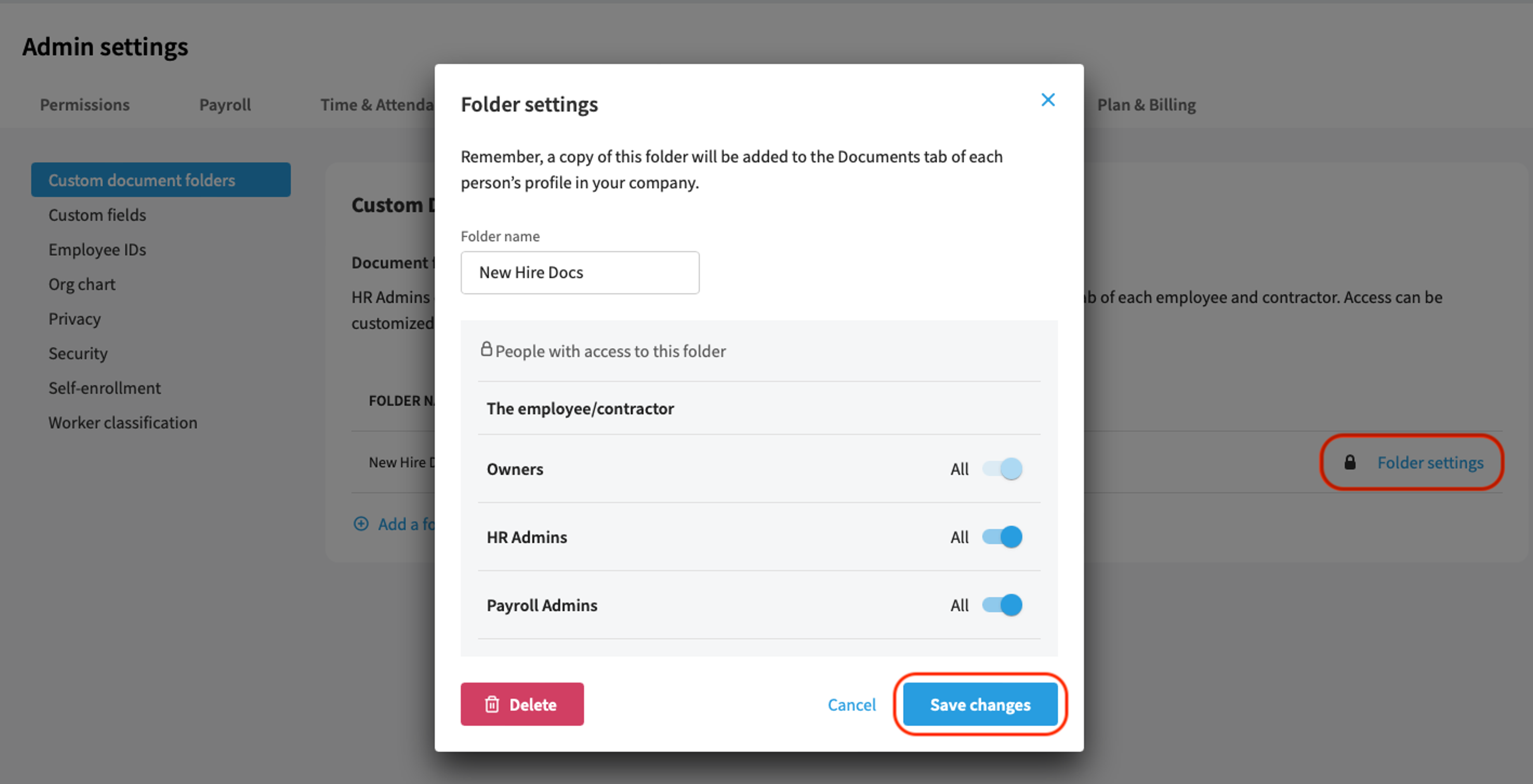Go to Org chart settings
The image size is (1533, 784).
tap(81, 284)
